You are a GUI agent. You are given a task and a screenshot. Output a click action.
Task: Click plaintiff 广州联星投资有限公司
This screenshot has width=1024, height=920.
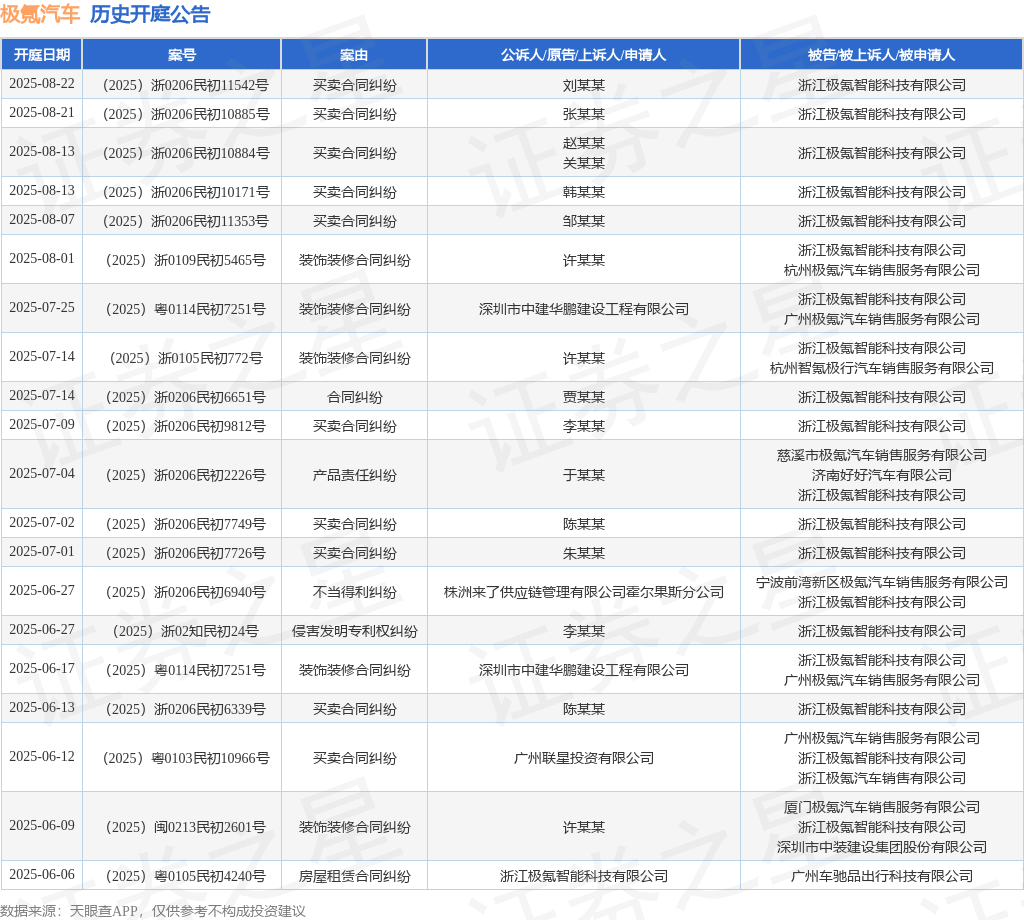point(584,758)
